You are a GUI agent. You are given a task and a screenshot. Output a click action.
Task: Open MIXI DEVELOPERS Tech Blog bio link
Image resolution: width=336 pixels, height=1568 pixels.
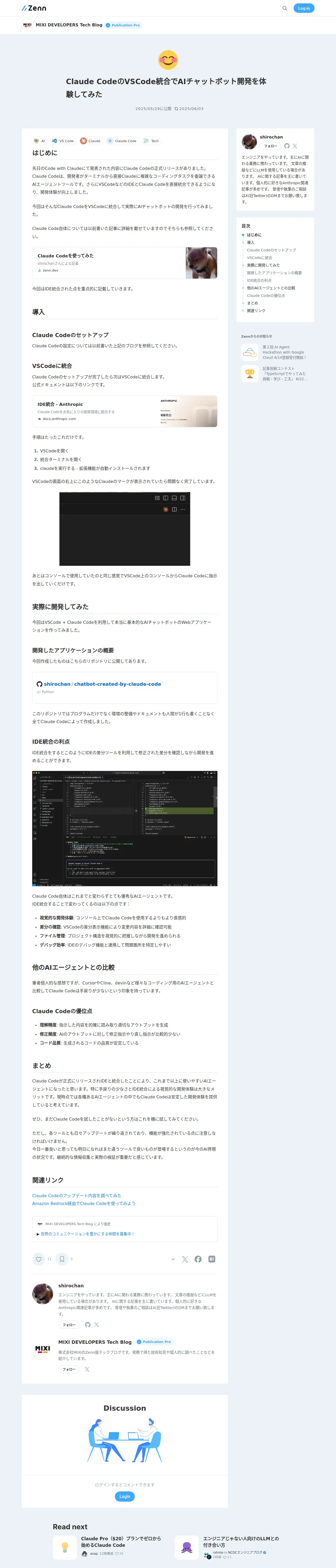(x=95, y=1342)
